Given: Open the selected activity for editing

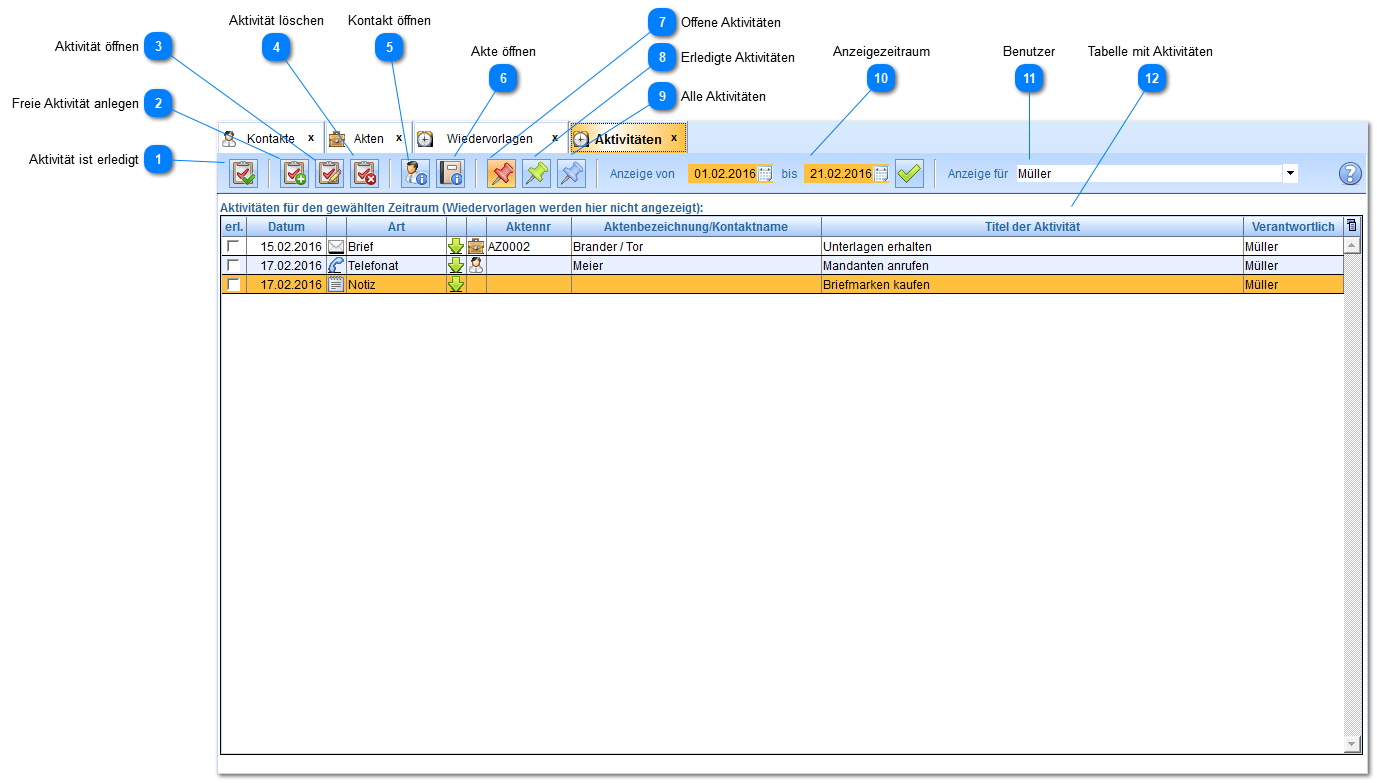Looking at the screenshot, I should coord(330,173).
